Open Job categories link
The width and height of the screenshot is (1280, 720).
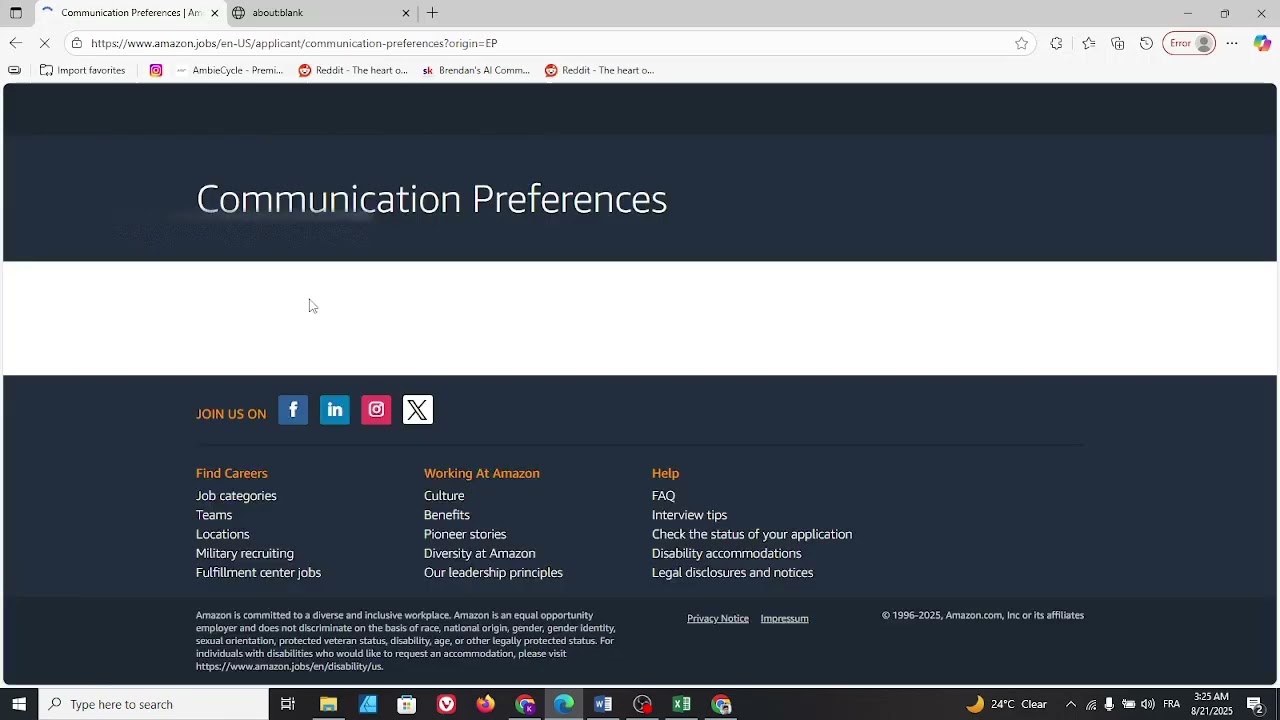pyautogui.click(x=236, y=496)
